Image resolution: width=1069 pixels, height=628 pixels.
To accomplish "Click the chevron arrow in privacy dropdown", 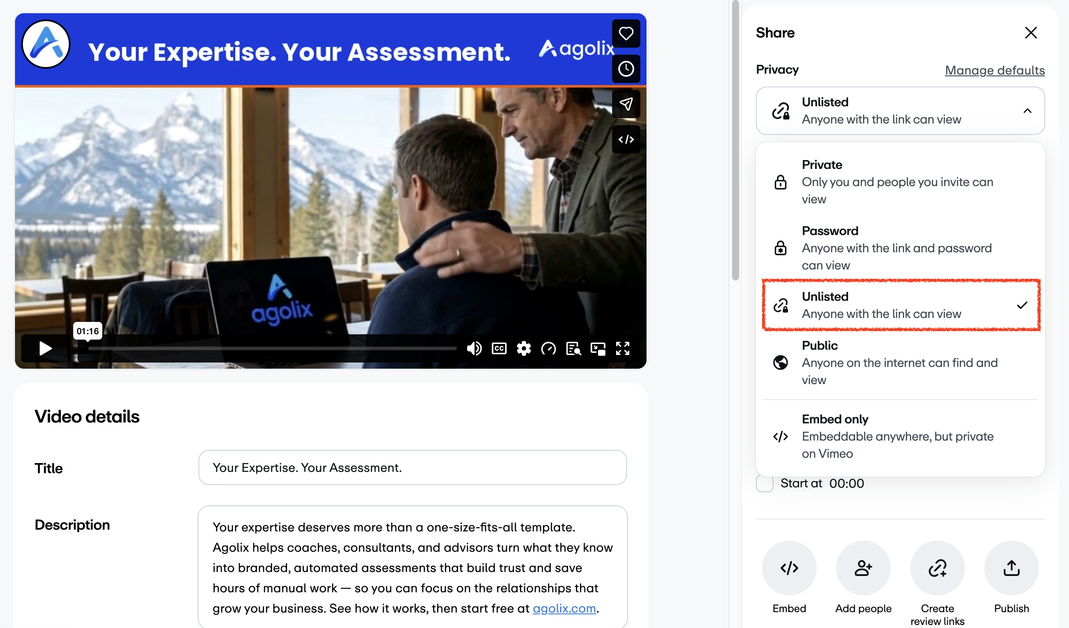I will [1027, 110].
